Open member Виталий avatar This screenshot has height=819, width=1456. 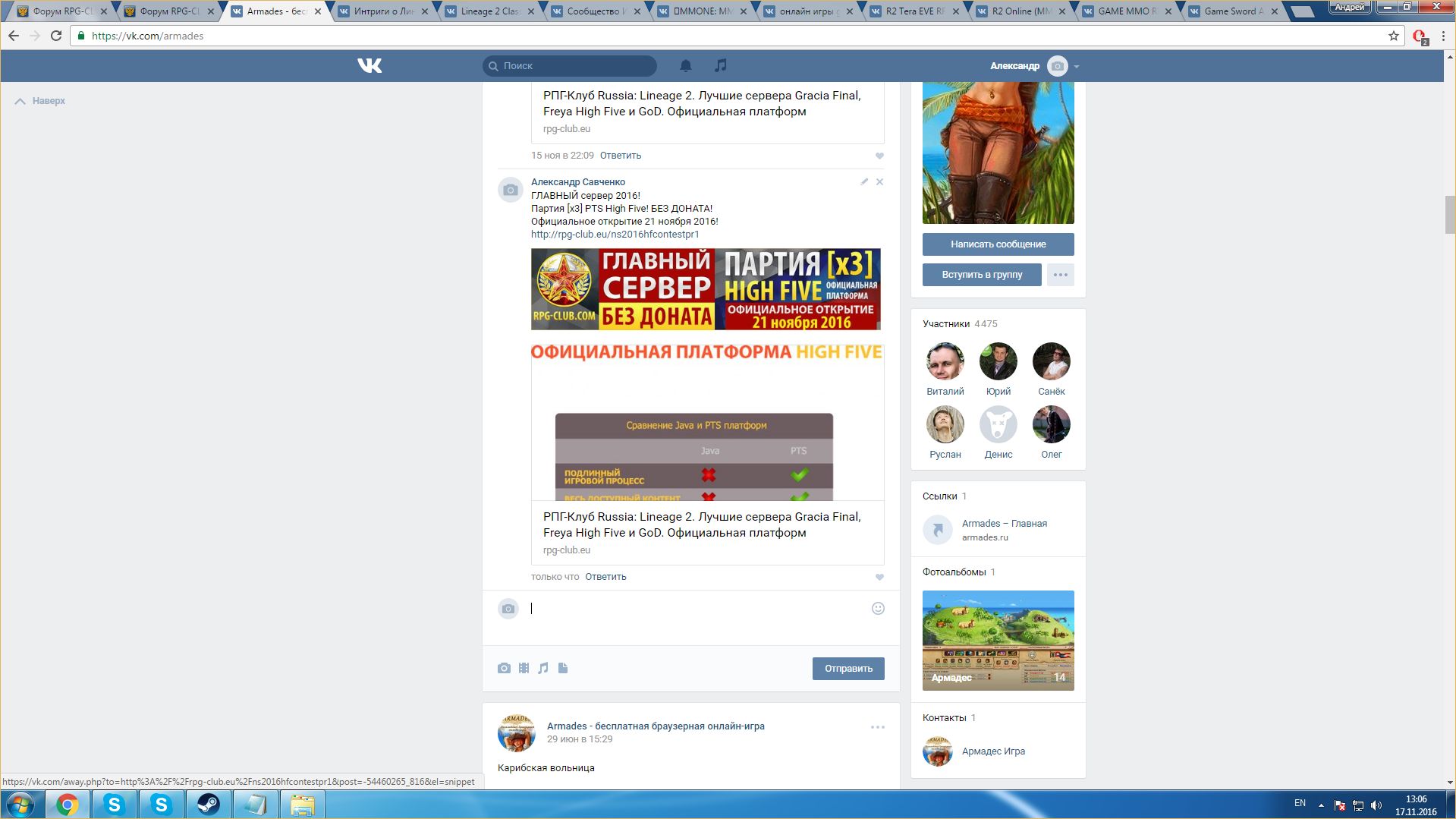coord(945,361)
